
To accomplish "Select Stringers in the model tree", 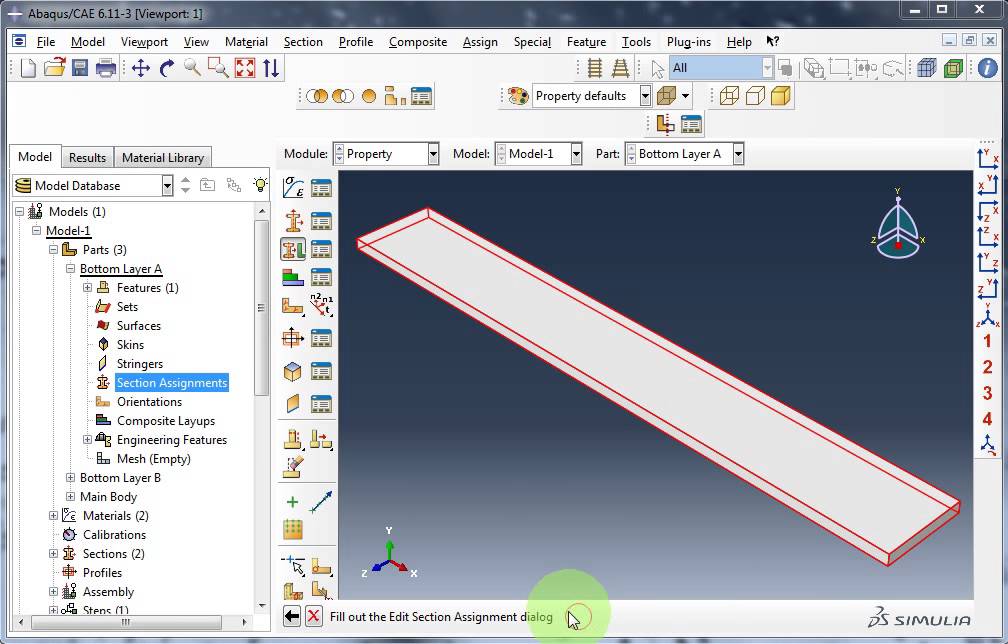I will tap(140, 364).
